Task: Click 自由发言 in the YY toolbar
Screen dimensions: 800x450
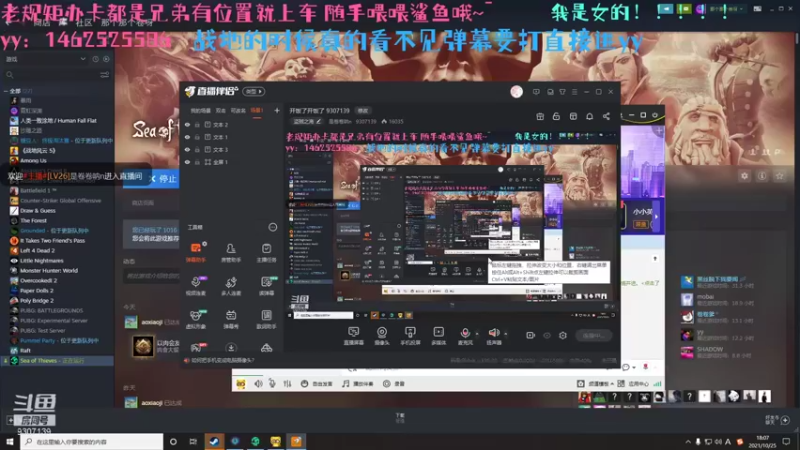Action: pyautogui.click(x=318, y=384)
